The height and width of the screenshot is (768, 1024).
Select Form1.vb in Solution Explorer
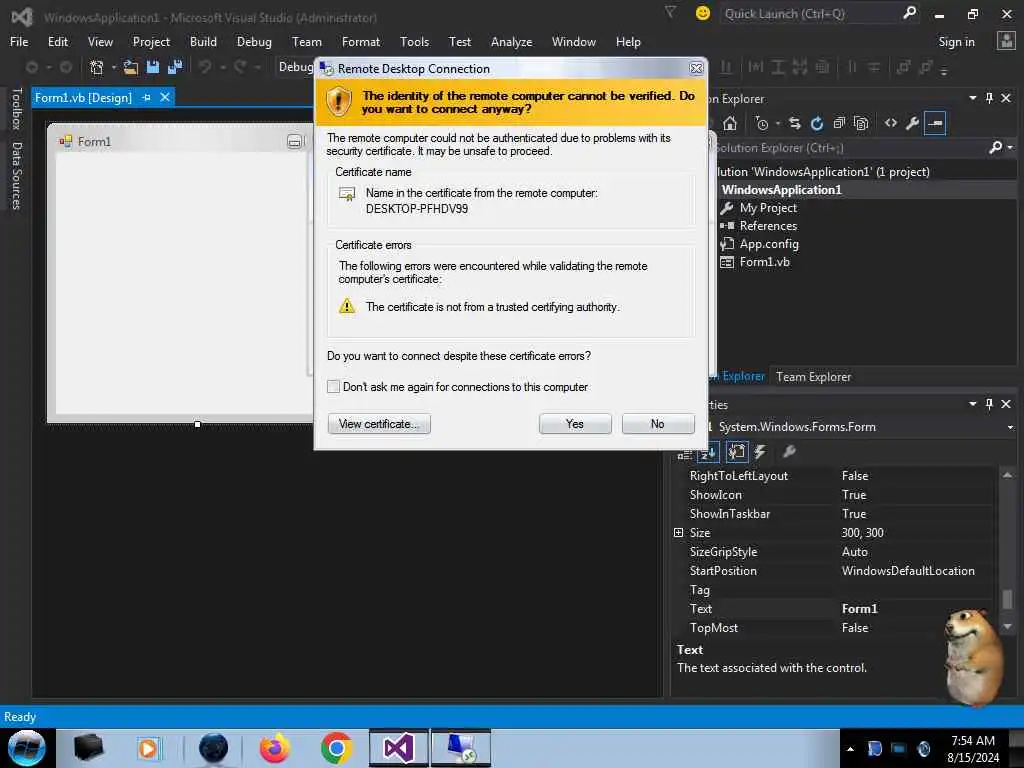tap(764, 262)
